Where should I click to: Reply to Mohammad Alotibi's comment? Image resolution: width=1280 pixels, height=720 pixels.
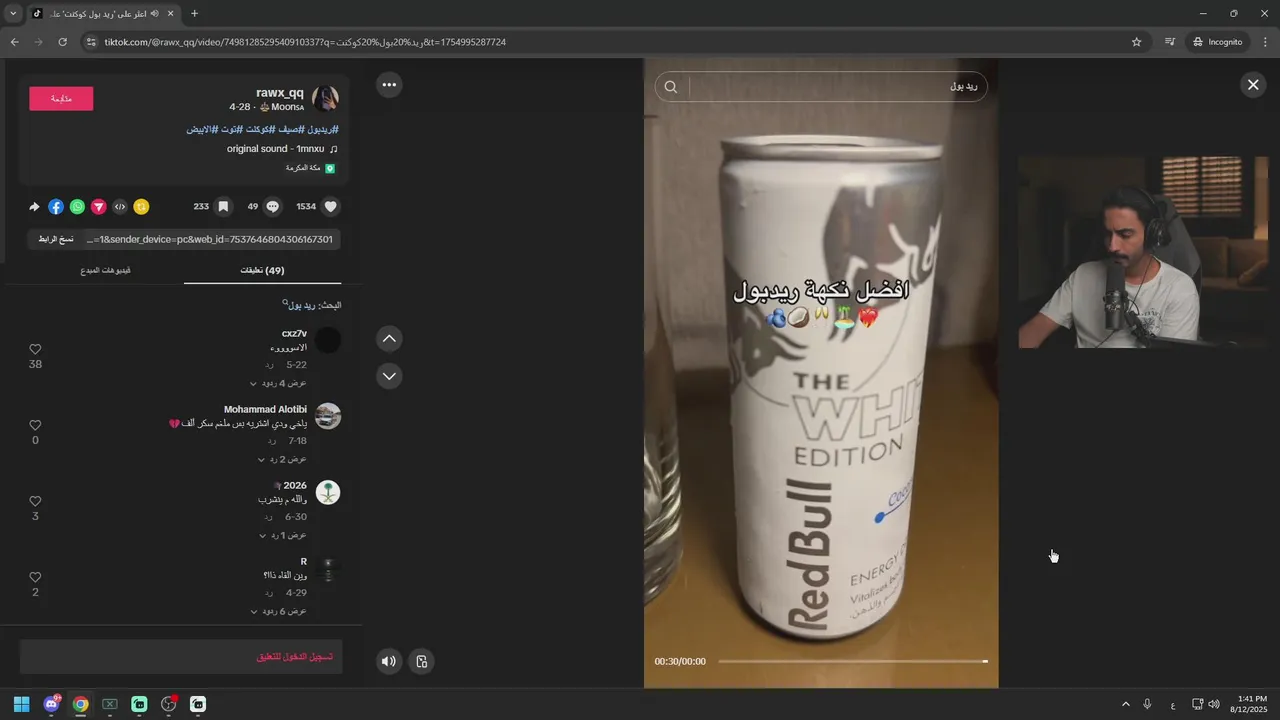pos(271,441)
